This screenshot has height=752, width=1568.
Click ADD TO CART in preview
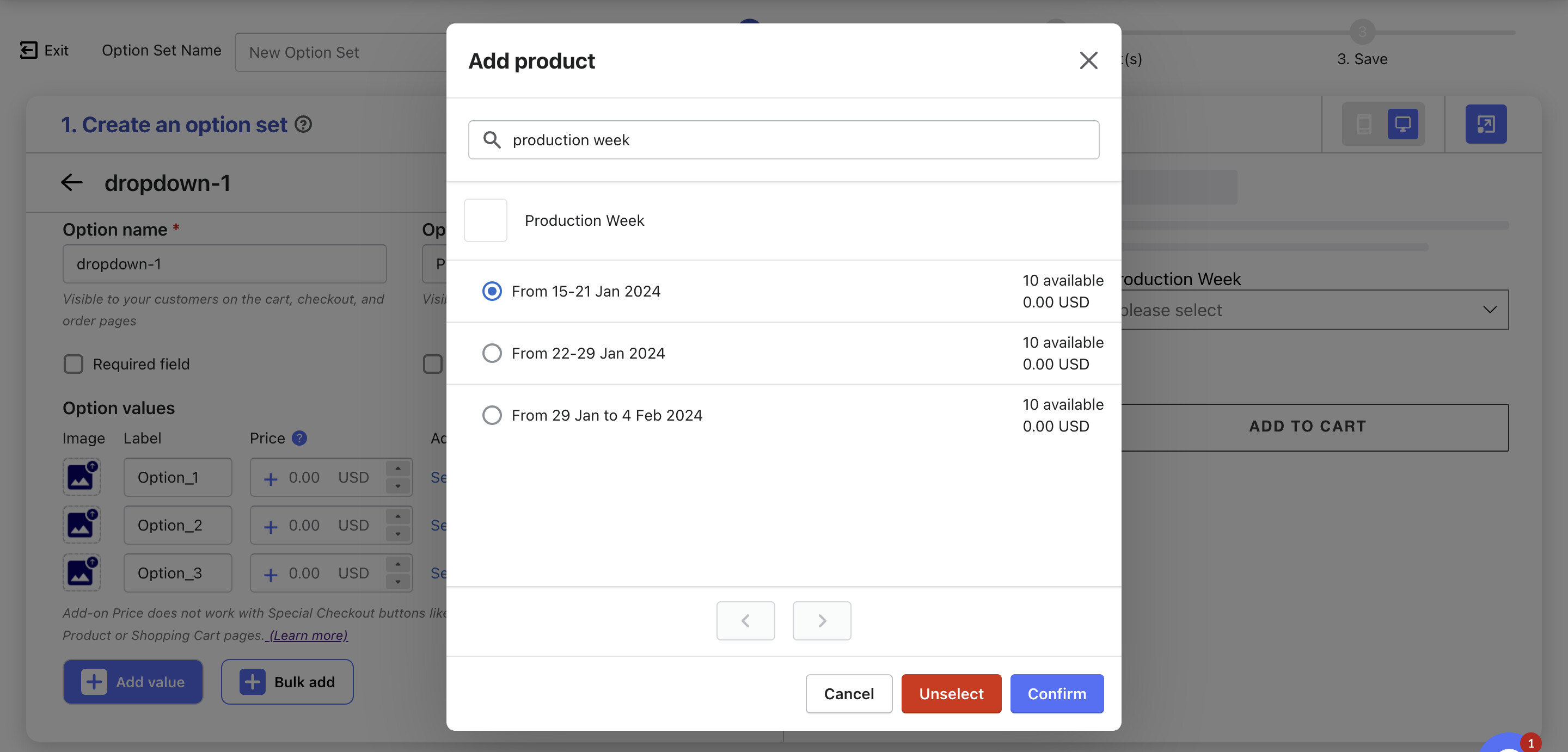click(x=1314, y=427)
